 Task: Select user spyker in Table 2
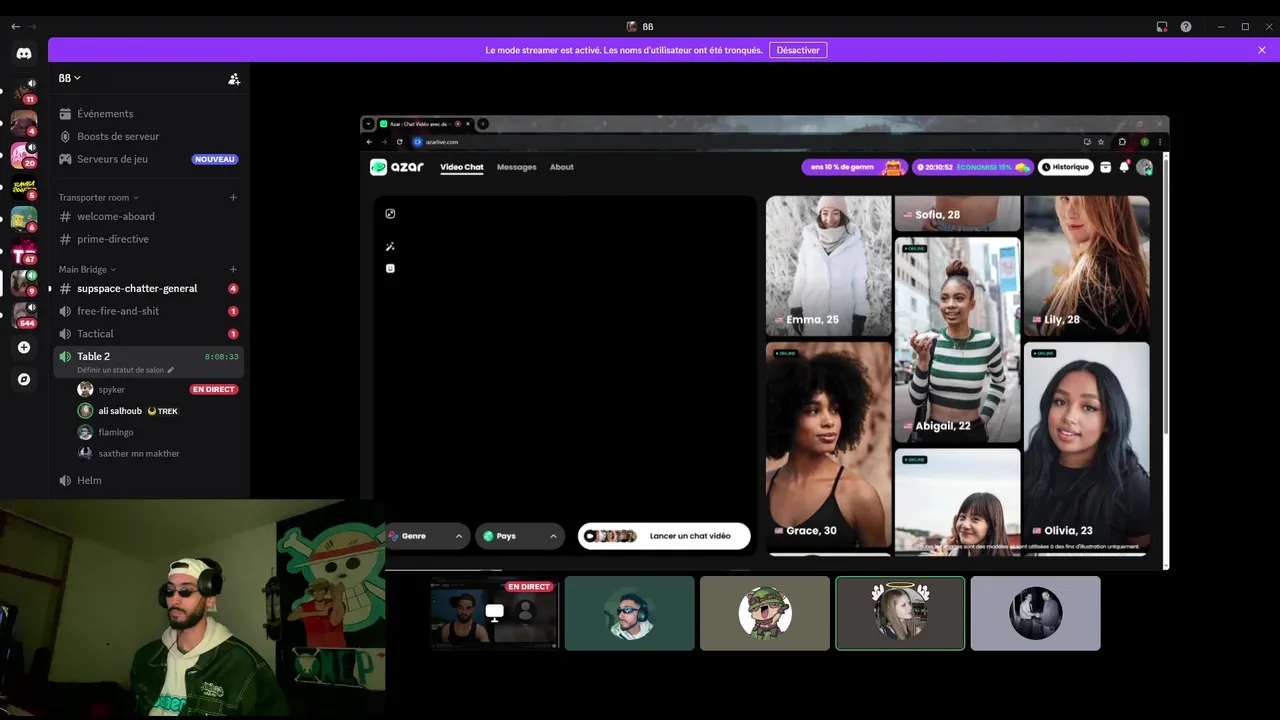point(158,389)
